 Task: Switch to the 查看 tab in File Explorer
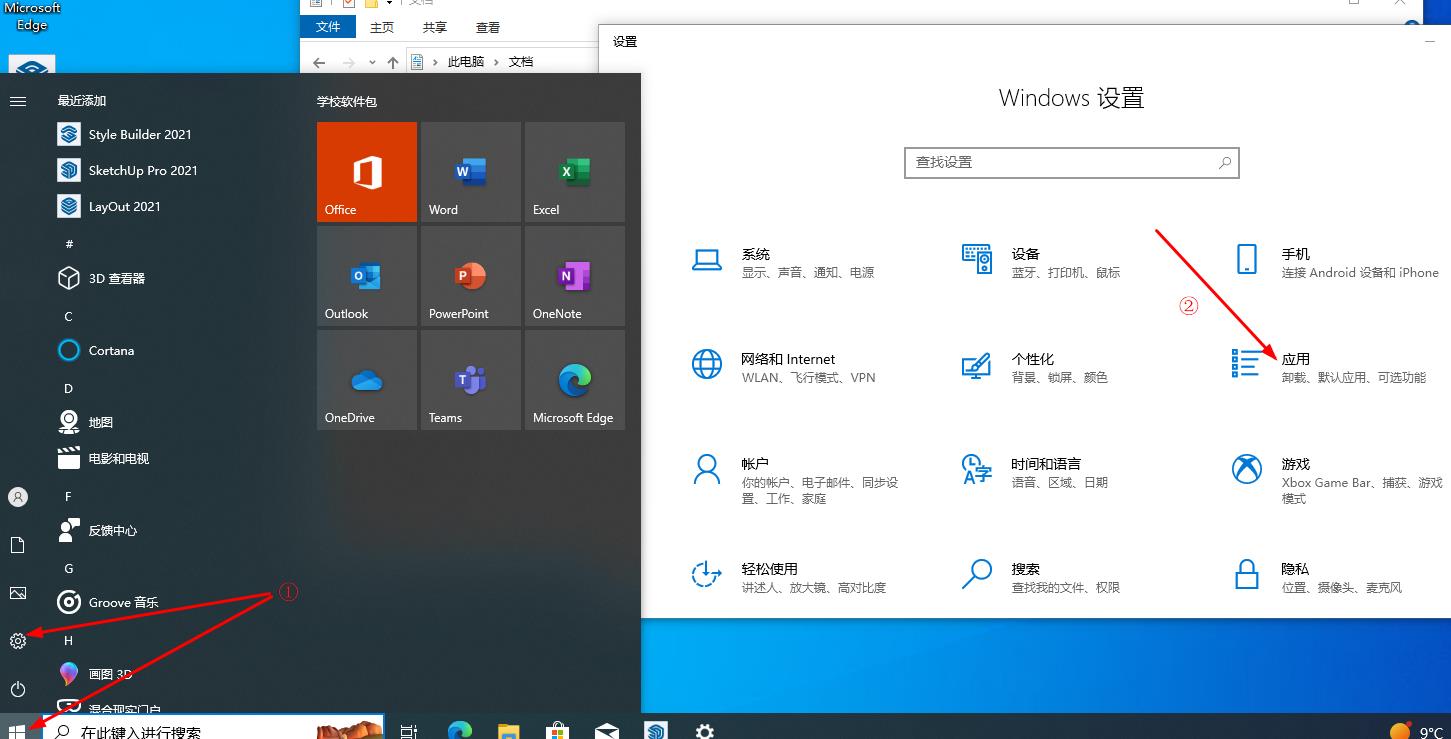(x=488, y=28)
